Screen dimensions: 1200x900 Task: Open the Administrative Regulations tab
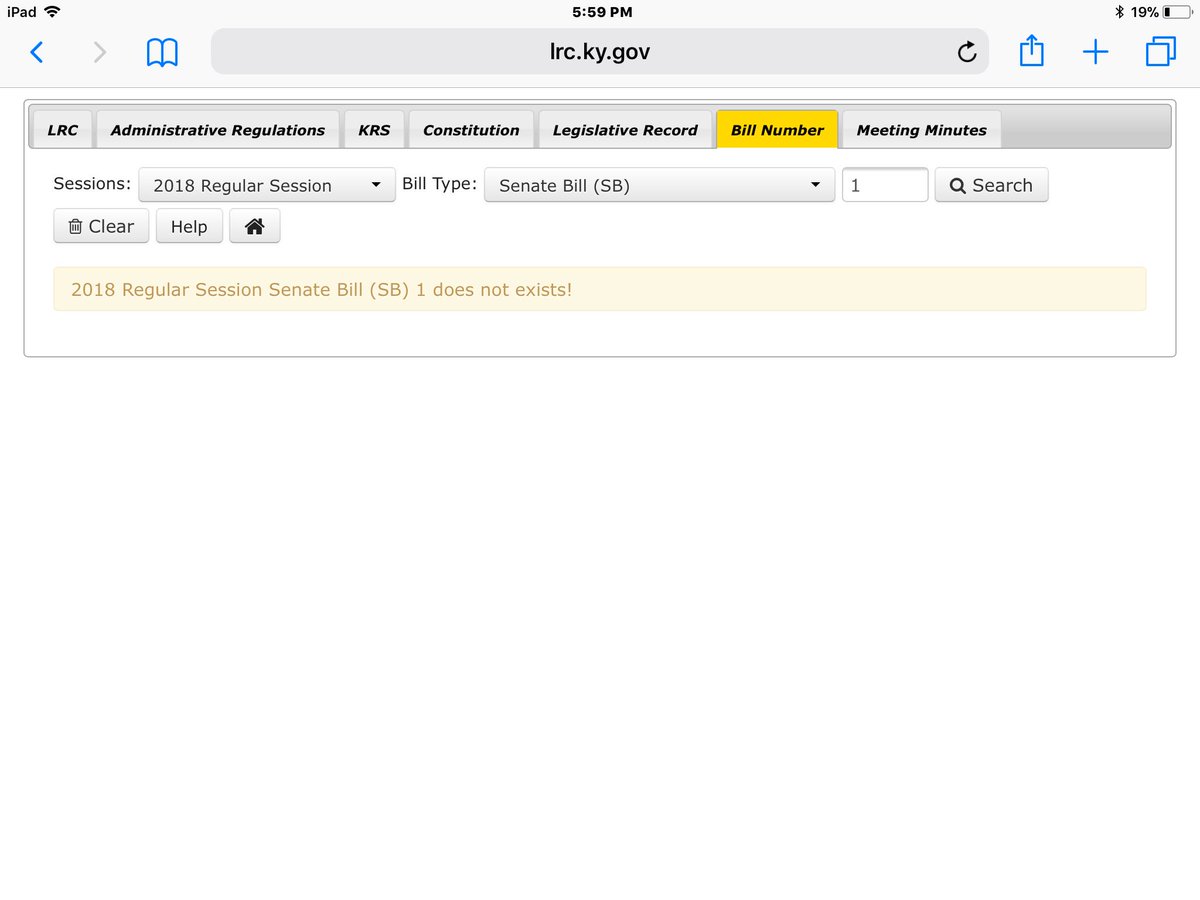click(218, 130)
